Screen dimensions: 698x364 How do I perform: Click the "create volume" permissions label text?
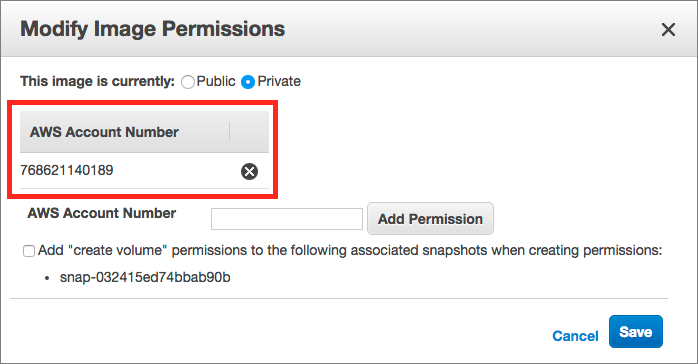pyautogui.click(x=350, y=251)
